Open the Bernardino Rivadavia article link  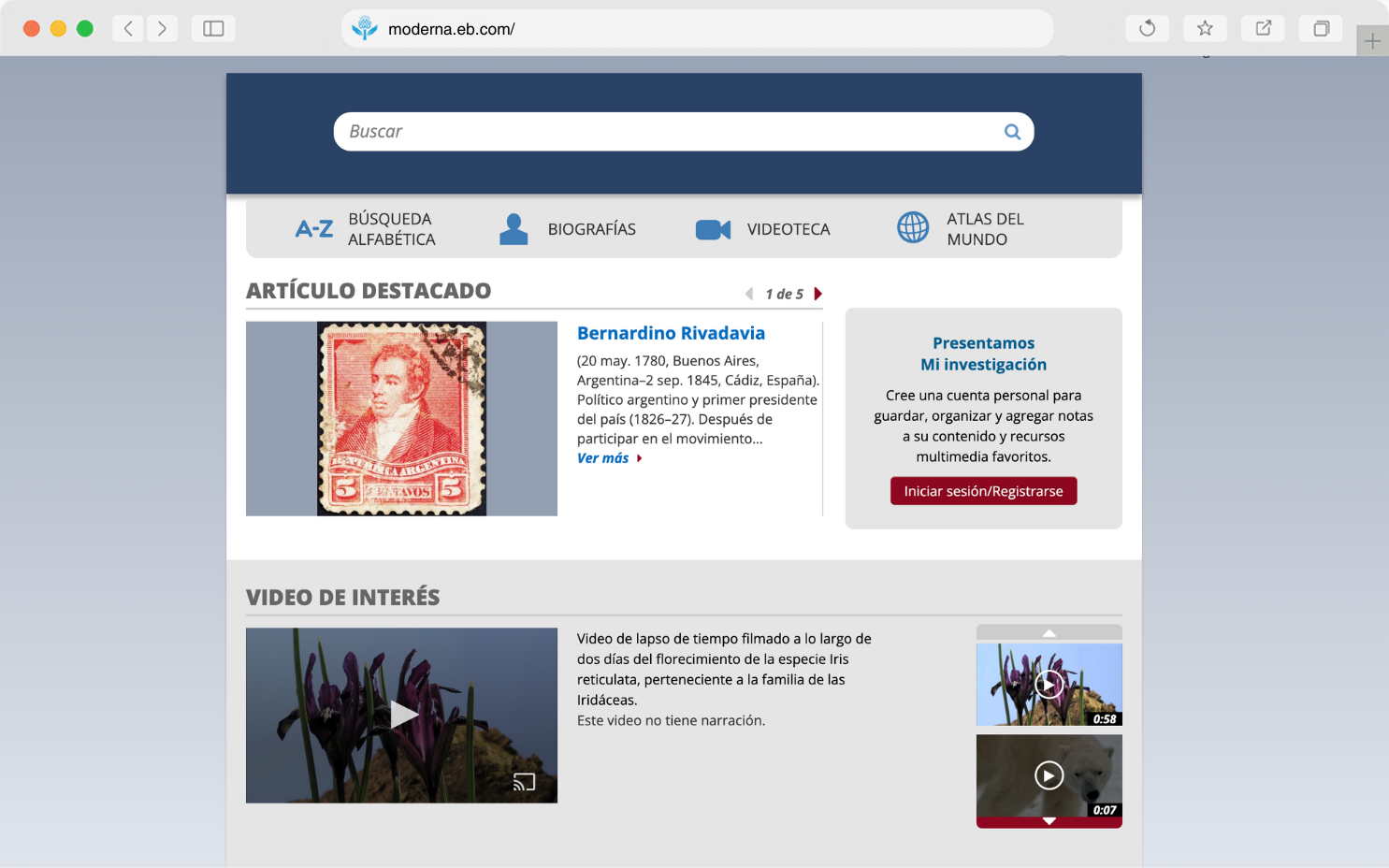(671, 333)
